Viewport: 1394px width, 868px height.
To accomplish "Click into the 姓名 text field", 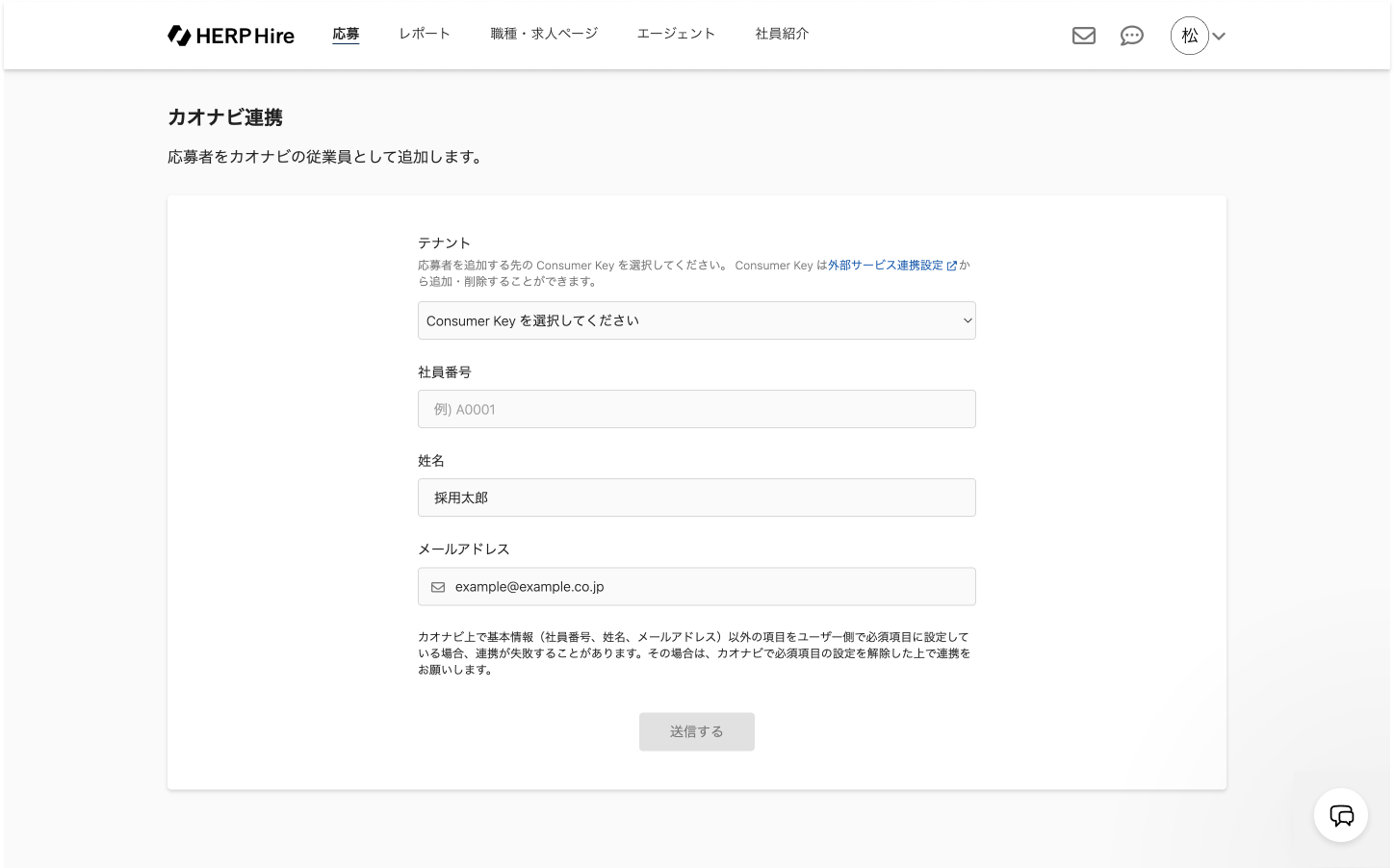I will click(x=696, y=498).
